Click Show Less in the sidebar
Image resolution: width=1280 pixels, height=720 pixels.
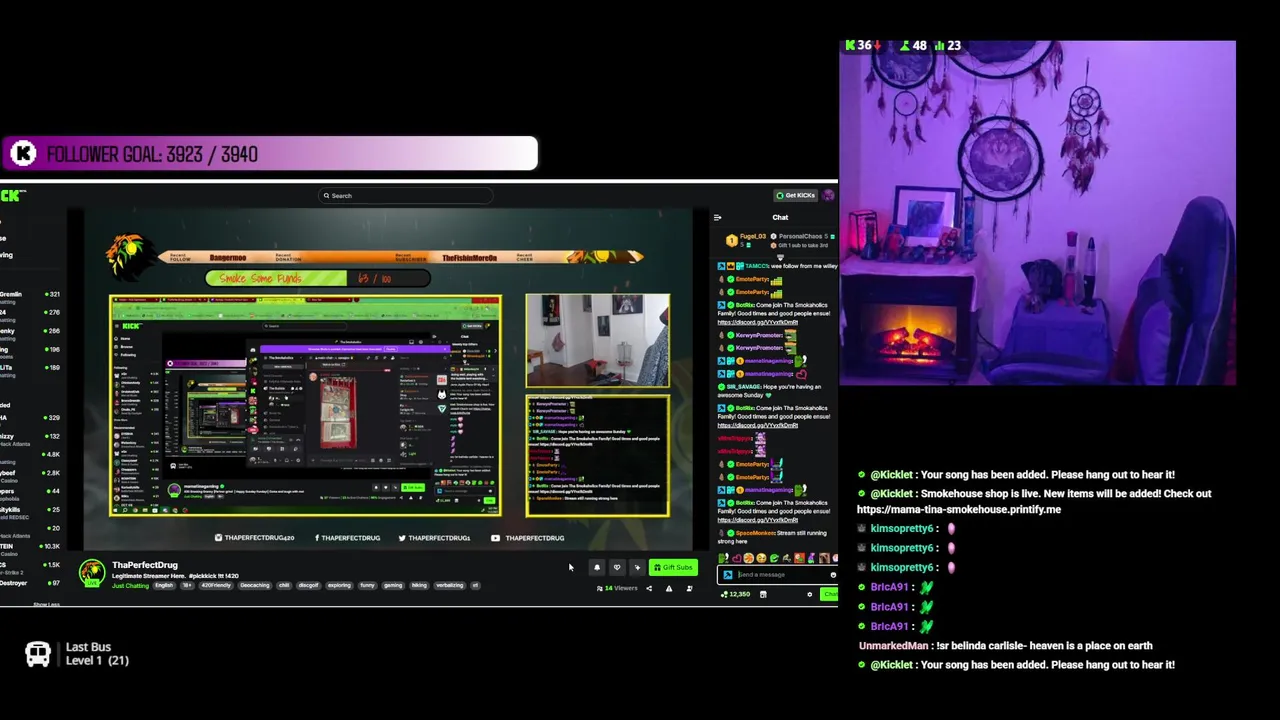point(46,604)
